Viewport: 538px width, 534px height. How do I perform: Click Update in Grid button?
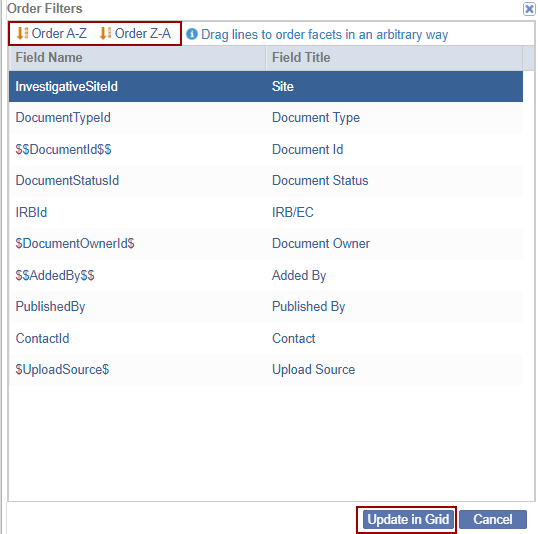(x=408, y=519)
